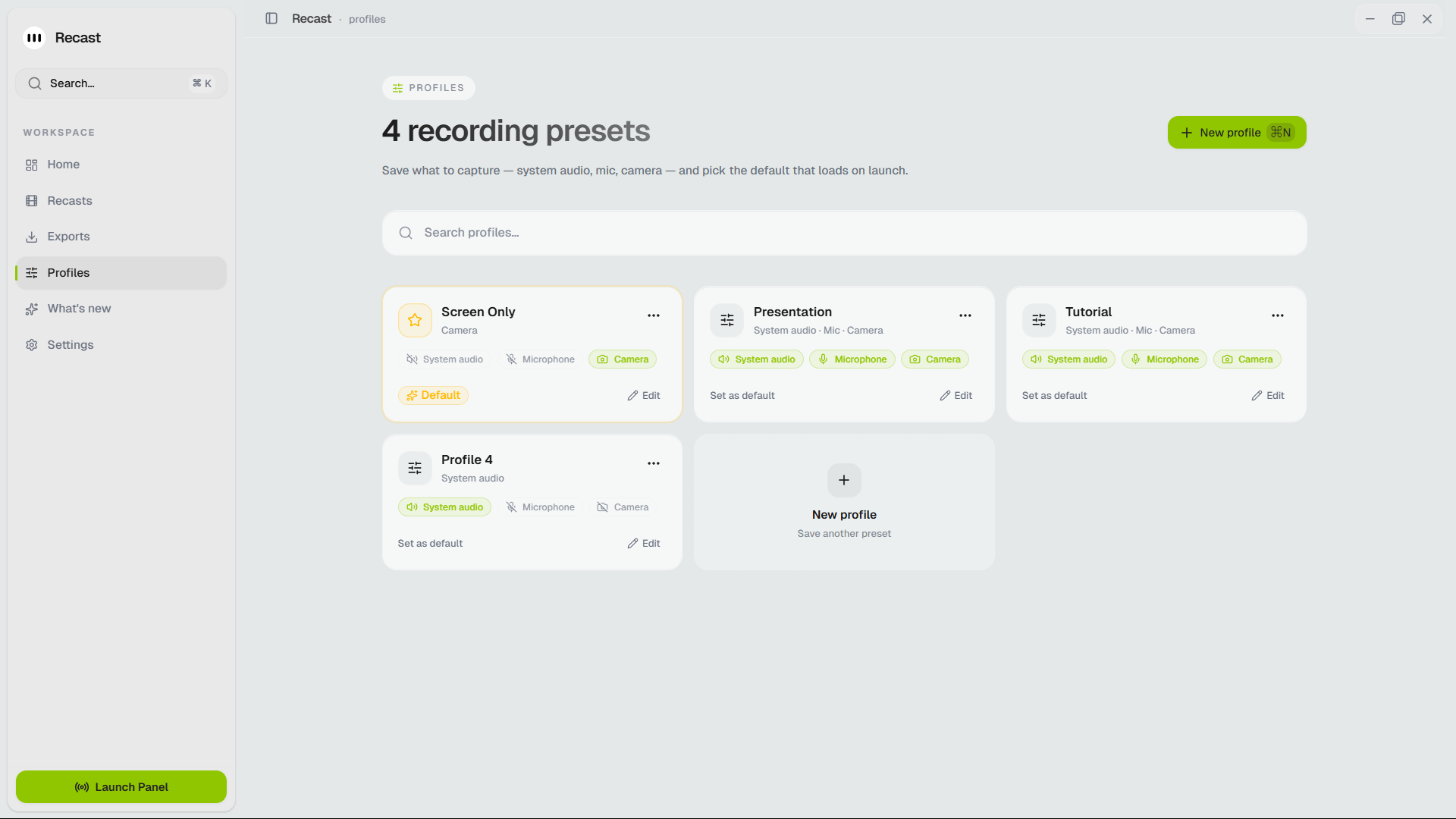The height and width of the screenshot is (819, 1456).
Task: Open What's new in the sidebar
Action: click(x=121, y=309)
